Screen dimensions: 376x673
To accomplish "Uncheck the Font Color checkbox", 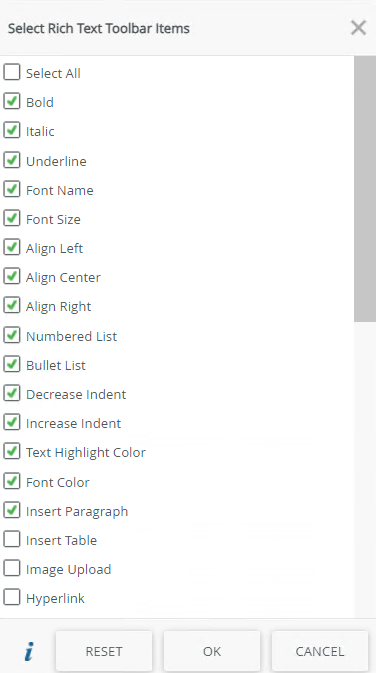I will (12, 481).
